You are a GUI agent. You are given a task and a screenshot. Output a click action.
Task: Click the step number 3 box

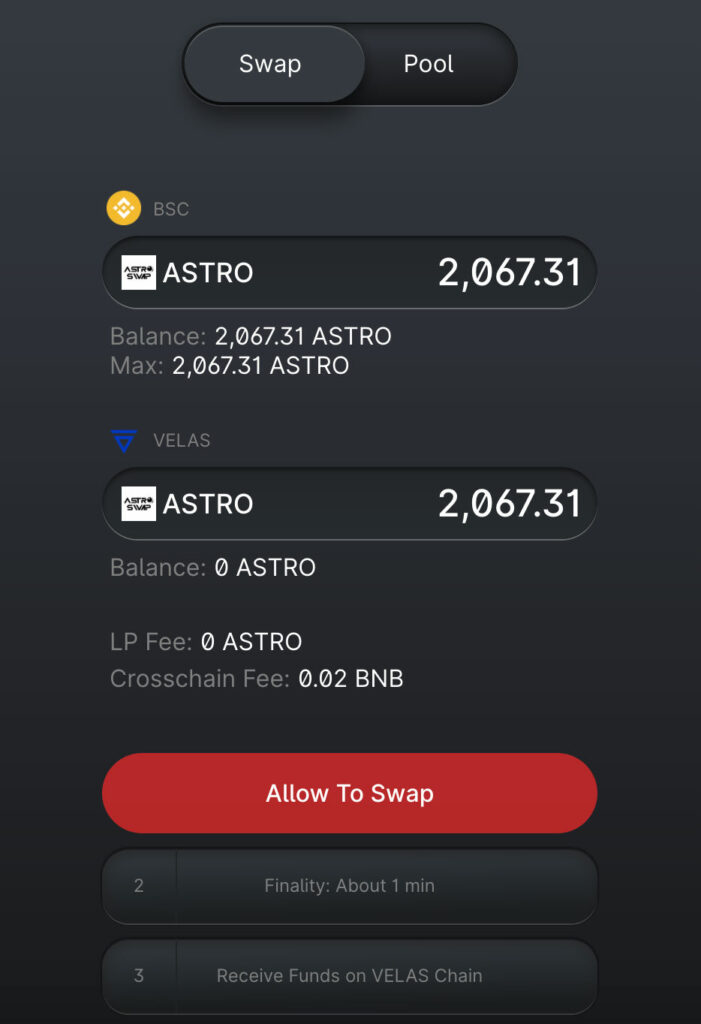coord(139,976)
